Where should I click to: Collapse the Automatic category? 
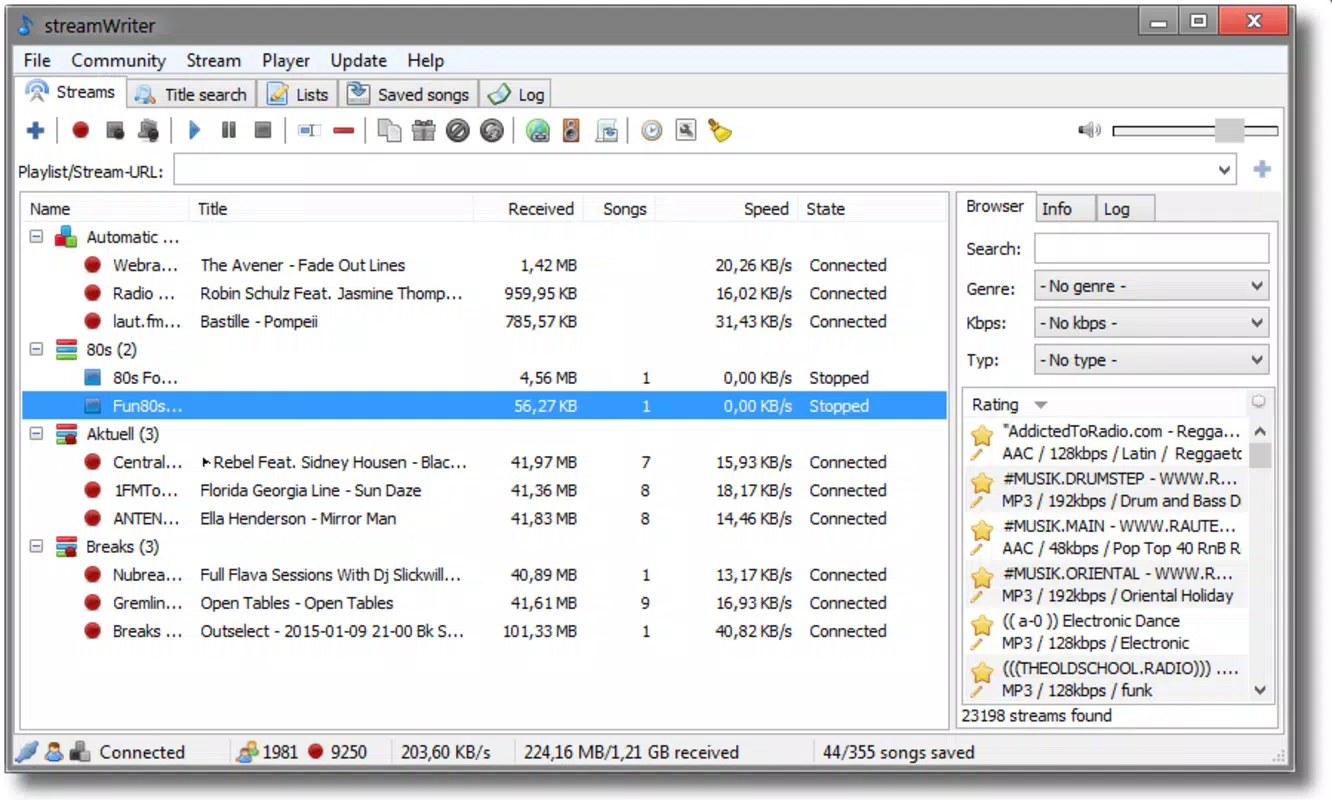[x=36, y=237]
